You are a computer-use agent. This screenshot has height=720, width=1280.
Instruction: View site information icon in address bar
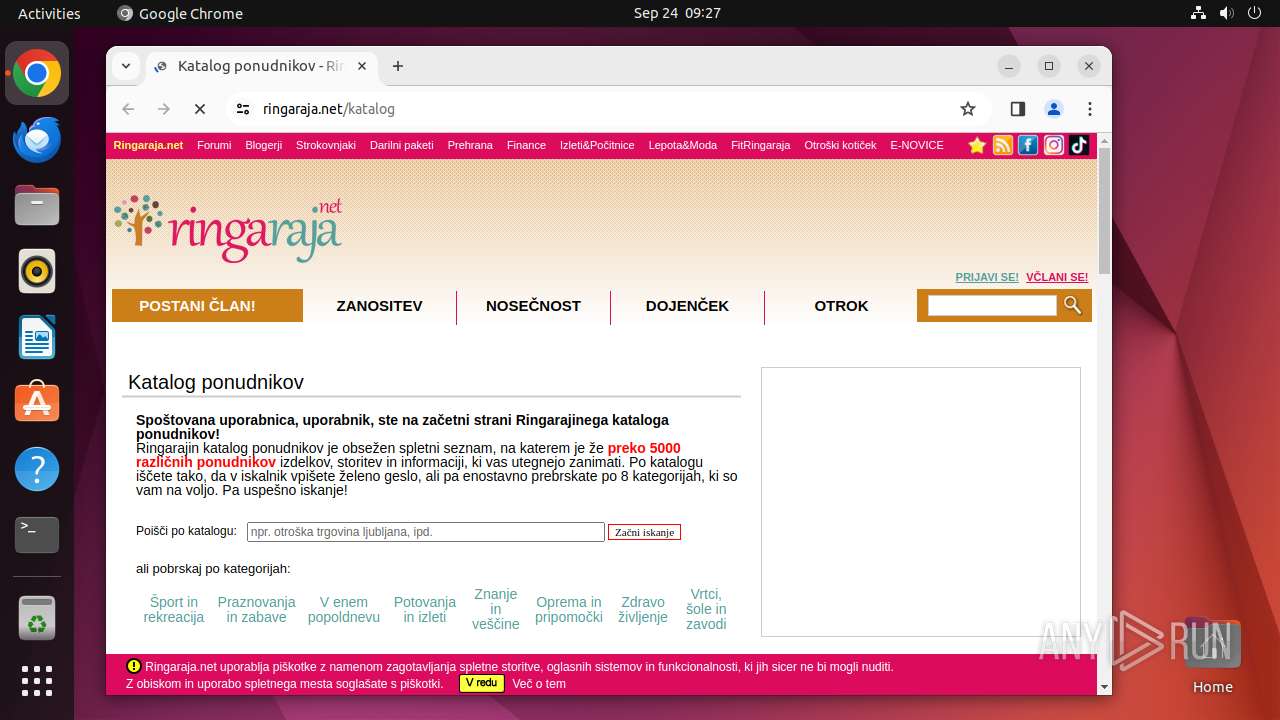point(243,109)
